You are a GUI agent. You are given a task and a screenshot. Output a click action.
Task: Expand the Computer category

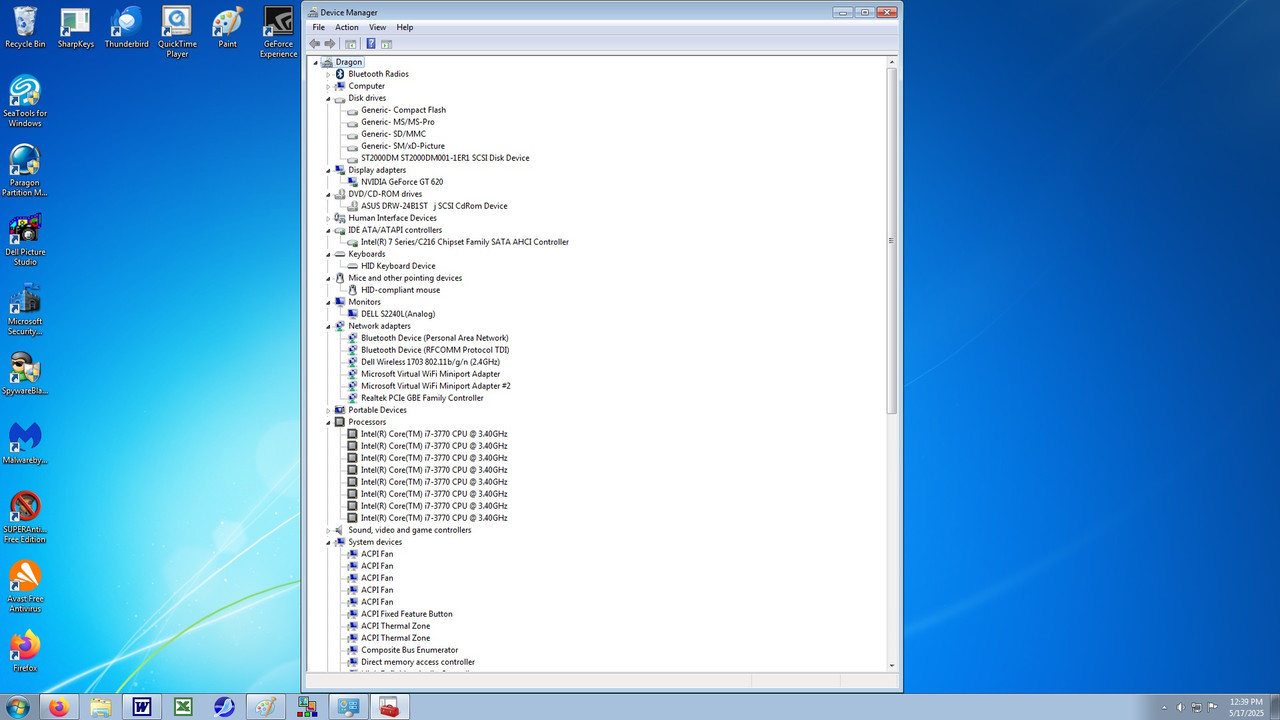tap(328, 86)
